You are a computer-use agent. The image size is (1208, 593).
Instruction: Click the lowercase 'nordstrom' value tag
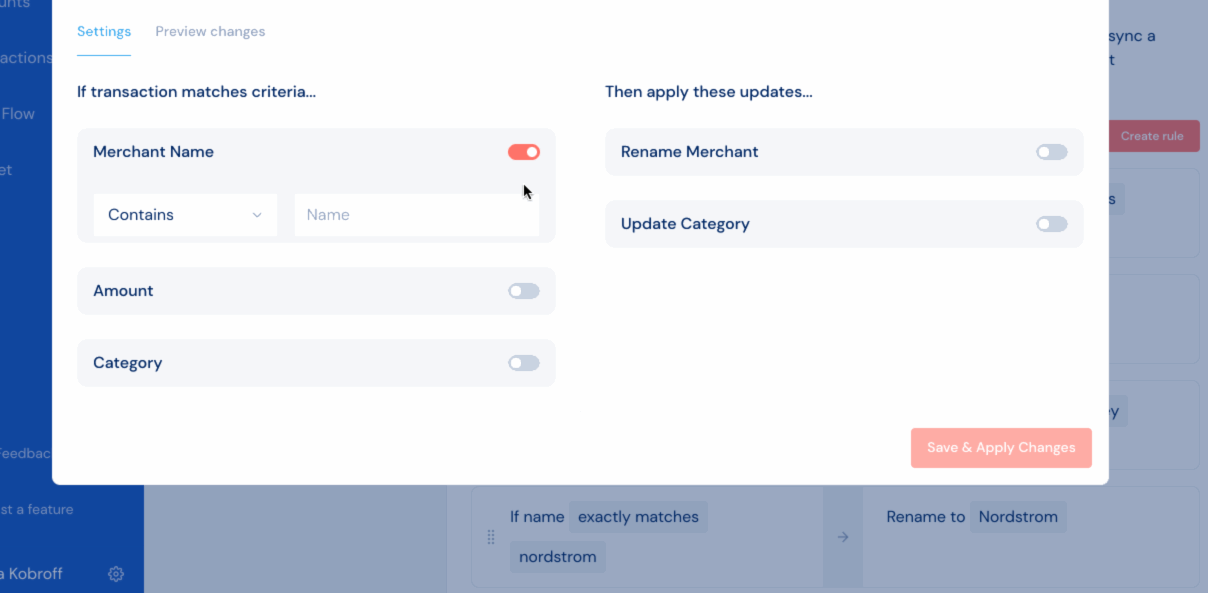coord(558,557)
